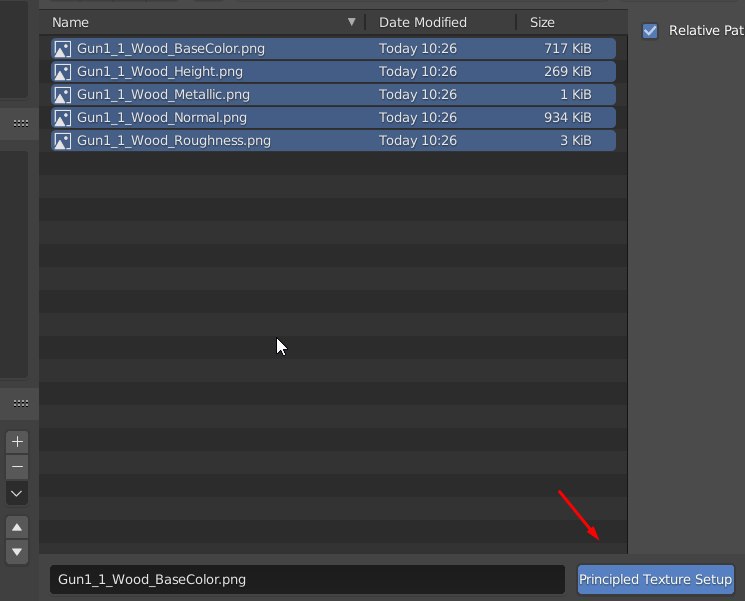Click the 717 KiB size value
The height and width of the screenshot is (601, 745).
pyautogui.click(x=568, y=48)
